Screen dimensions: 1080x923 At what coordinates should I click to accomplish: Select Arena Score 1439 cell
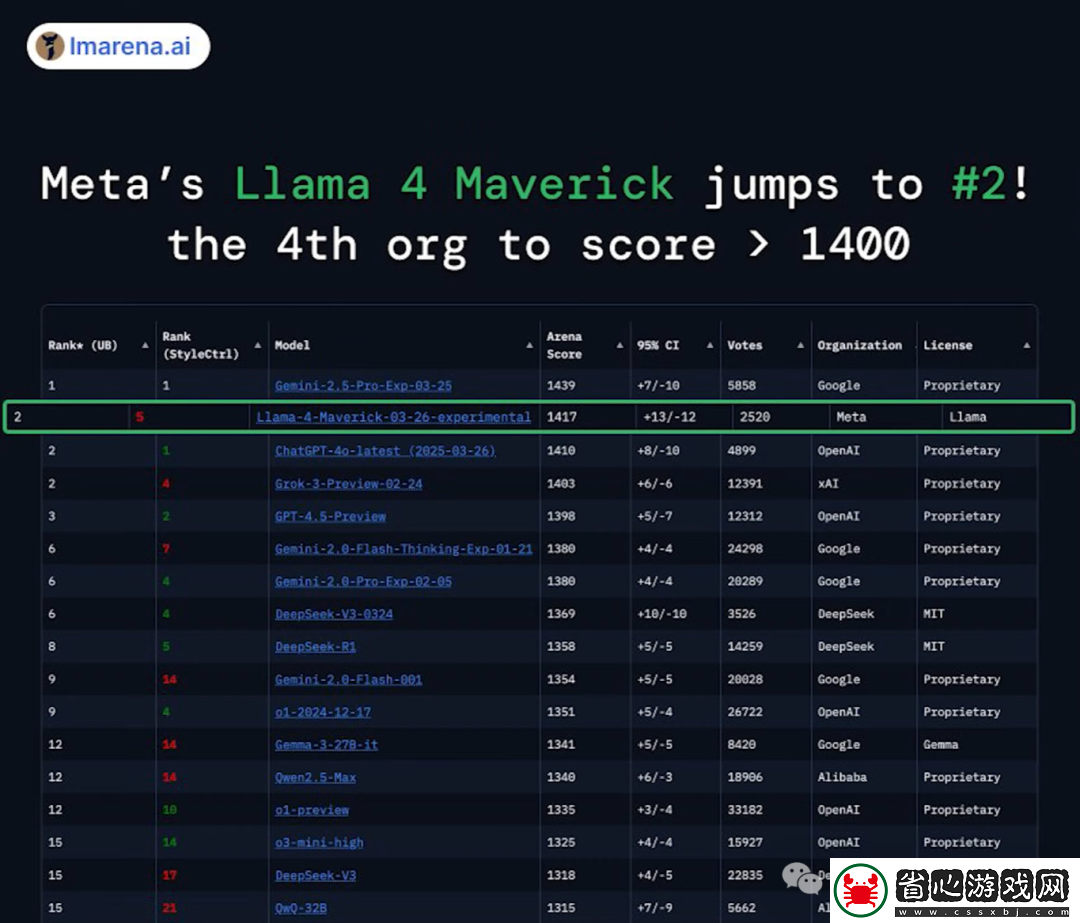(x=561, y=386)
